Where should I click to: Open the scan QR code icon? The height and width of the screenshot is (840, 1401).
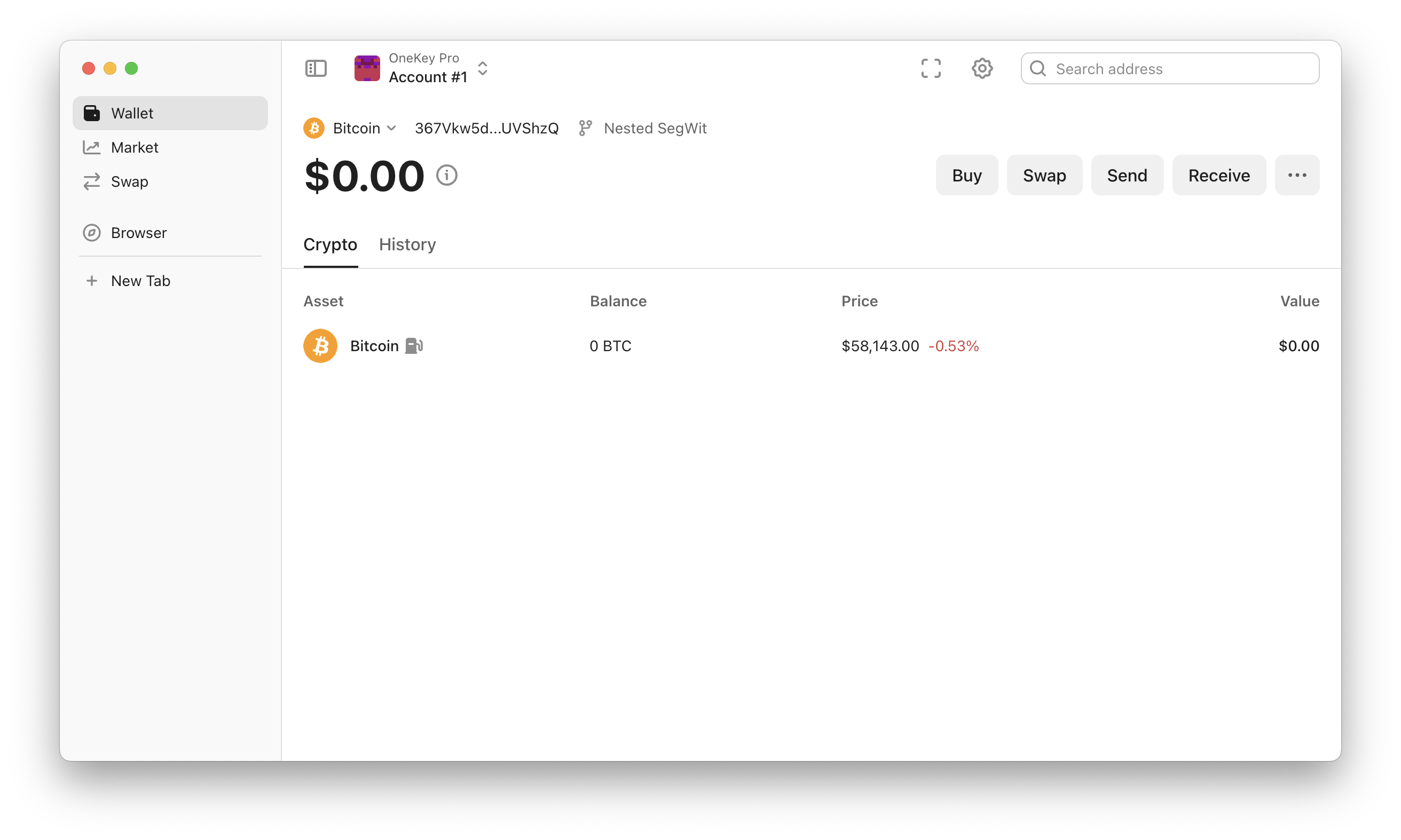click(931, 68)
